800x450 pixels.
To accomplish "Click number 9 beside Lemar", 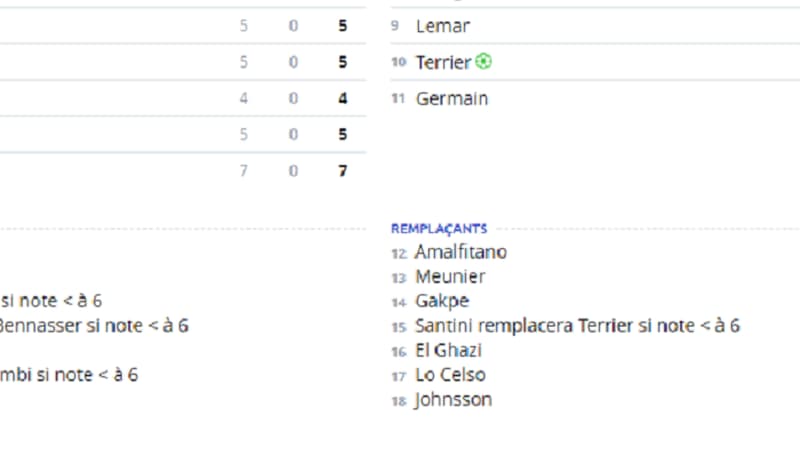I will [x=394, y=26].
